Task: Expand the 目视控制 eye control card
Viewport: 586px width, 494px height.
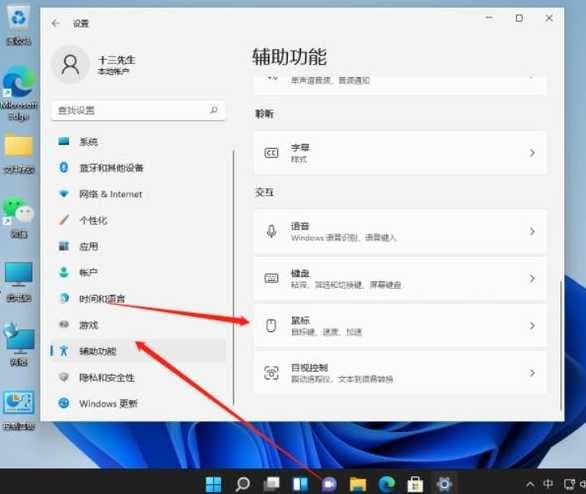Action: pyautogui.click(x=400, y=373)
